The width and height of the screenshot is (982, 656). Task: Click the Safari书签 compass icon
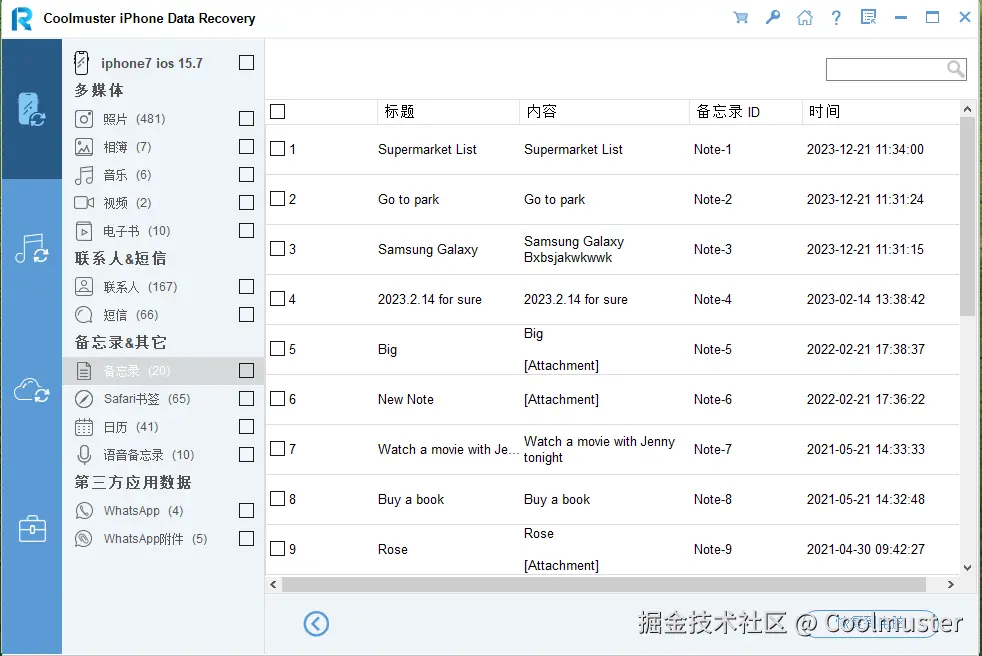(84, 399)
